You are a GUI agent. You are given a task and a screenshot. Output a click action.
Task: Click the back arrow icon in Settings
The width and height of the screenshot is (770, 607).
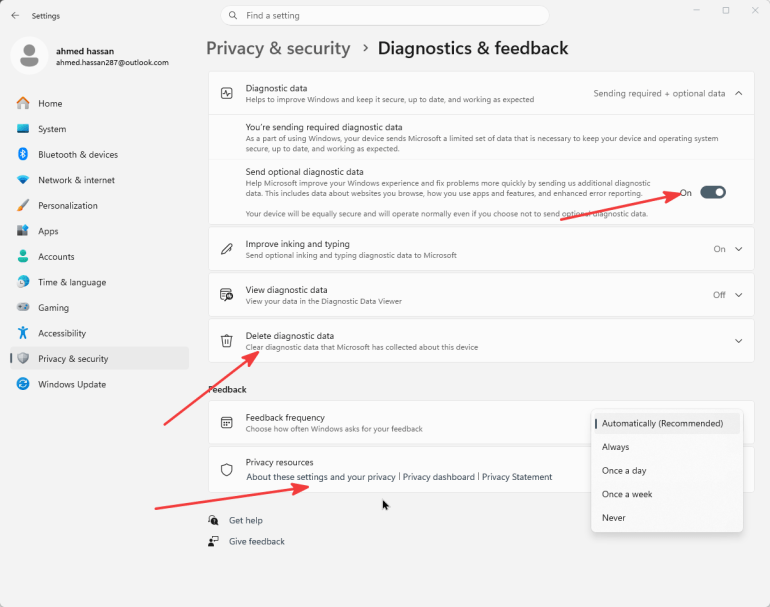tap(15, 16)
